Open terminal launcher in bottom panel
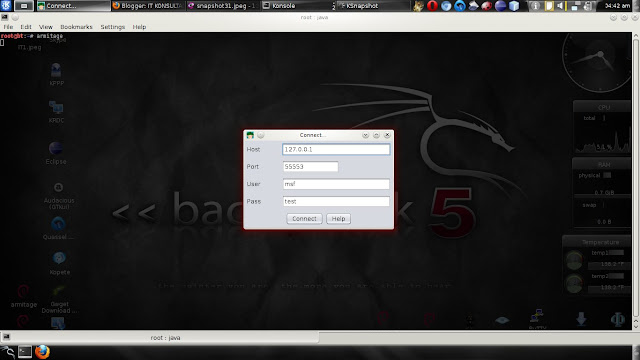640x360 pixels. (x=24, y=352)
